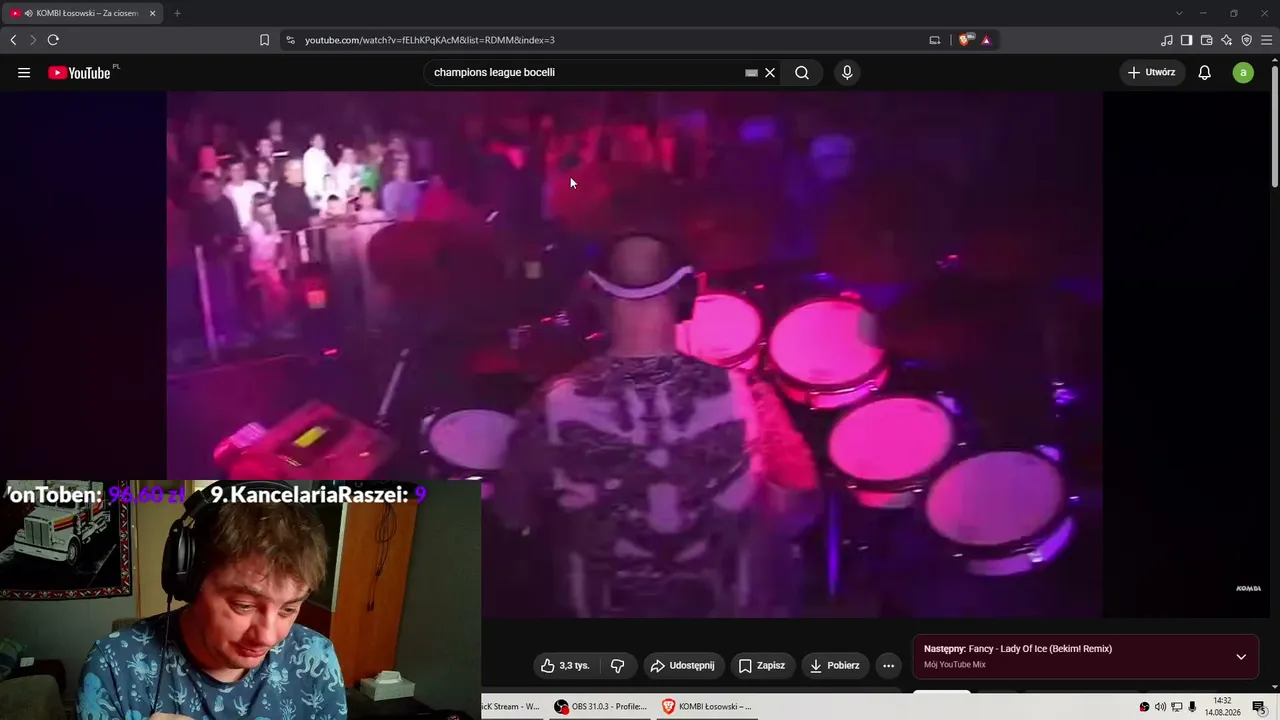Open YouTube notifications bell

click(1205, 72)
